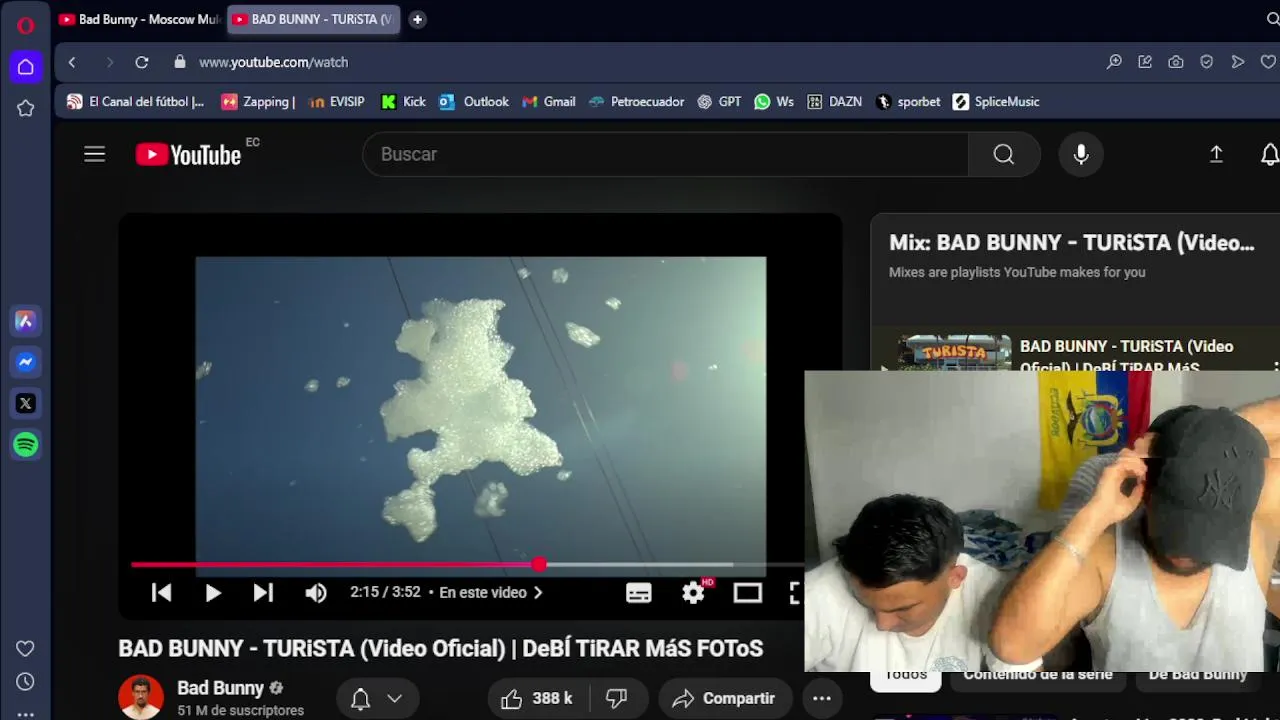The height and width of the screenshot is (720, 1280).
Task: Start voice search with microphone
Action: [x=1081, y=154]
